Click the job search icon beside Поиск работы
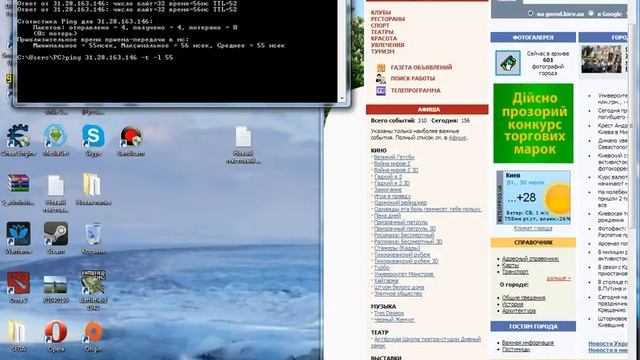 point(380,79)
